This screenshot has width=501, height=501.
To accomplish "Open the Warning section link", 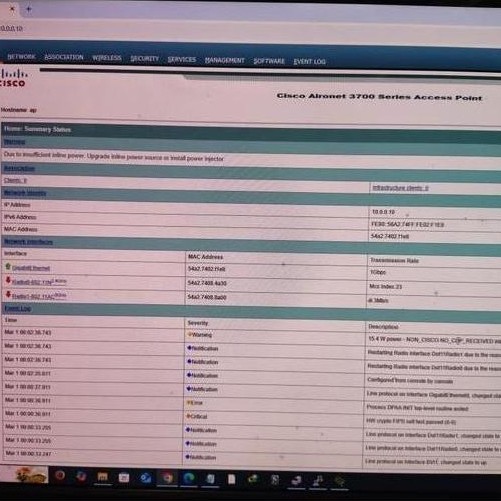I will (14, 142).
